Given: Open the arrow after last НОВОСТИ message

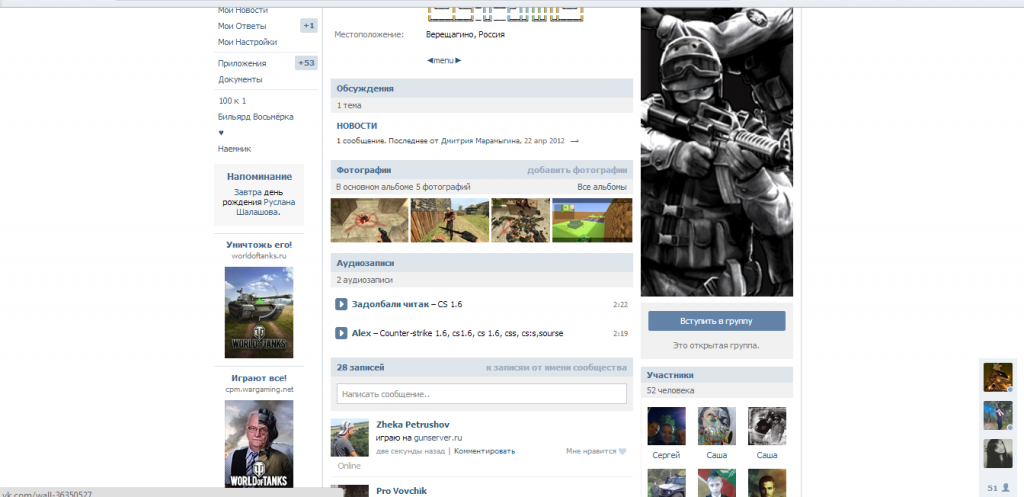Looking at the screenshot, I should click(575, 141).
